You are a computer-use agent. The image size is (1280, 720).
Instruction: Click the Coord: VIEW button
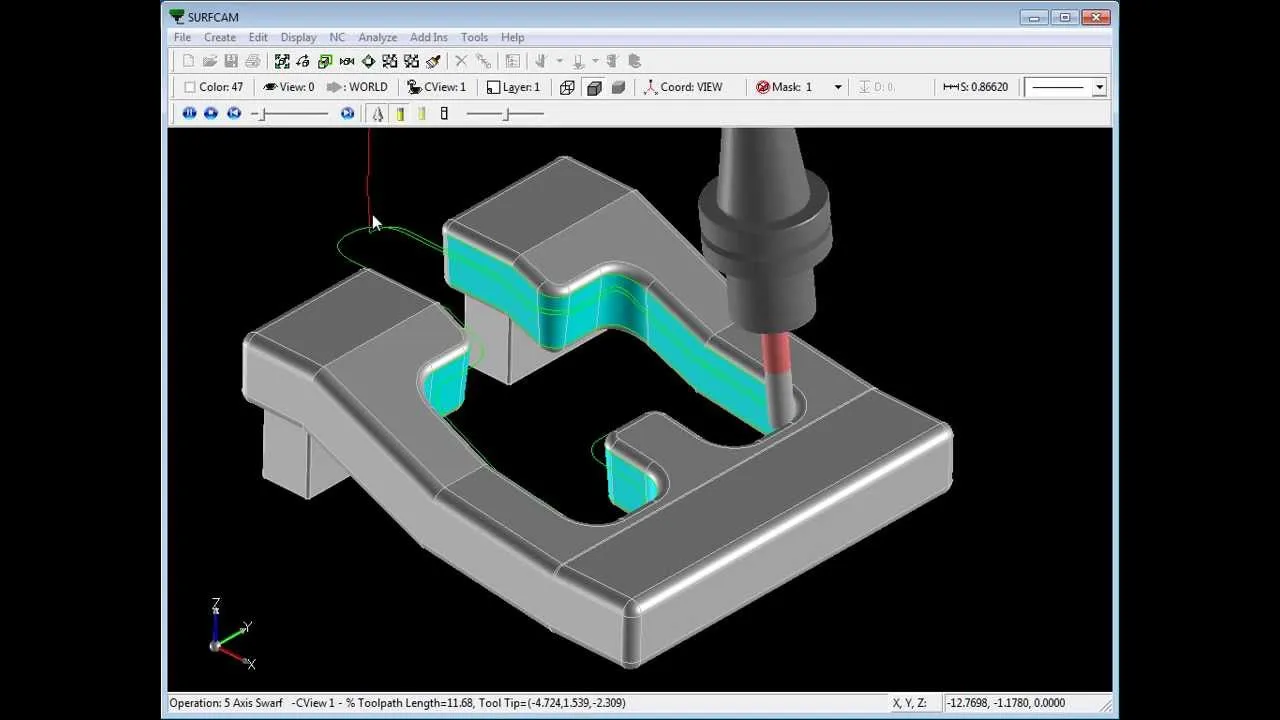(x=683, y=87)
